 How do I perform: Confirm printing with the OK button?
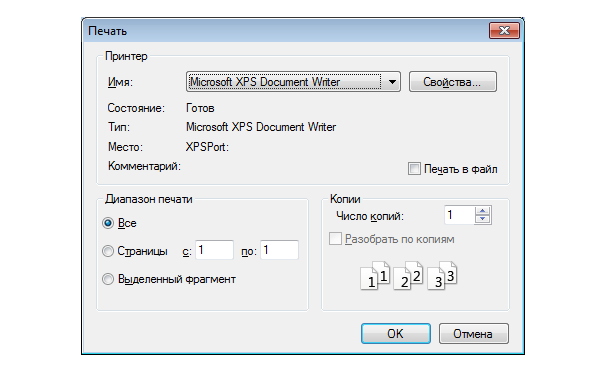pos(396,334)
